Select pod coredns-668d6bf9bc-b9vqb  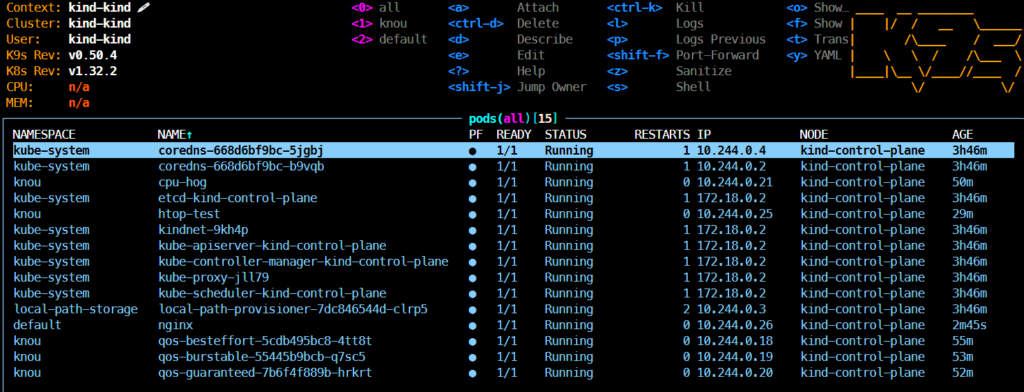point(241,166)
